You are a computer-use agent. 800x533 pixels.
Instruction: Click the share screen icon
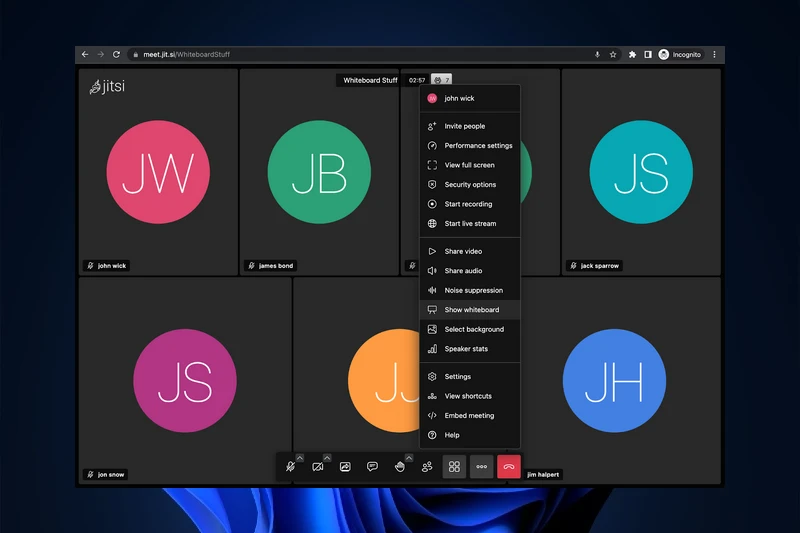(345, 467)
